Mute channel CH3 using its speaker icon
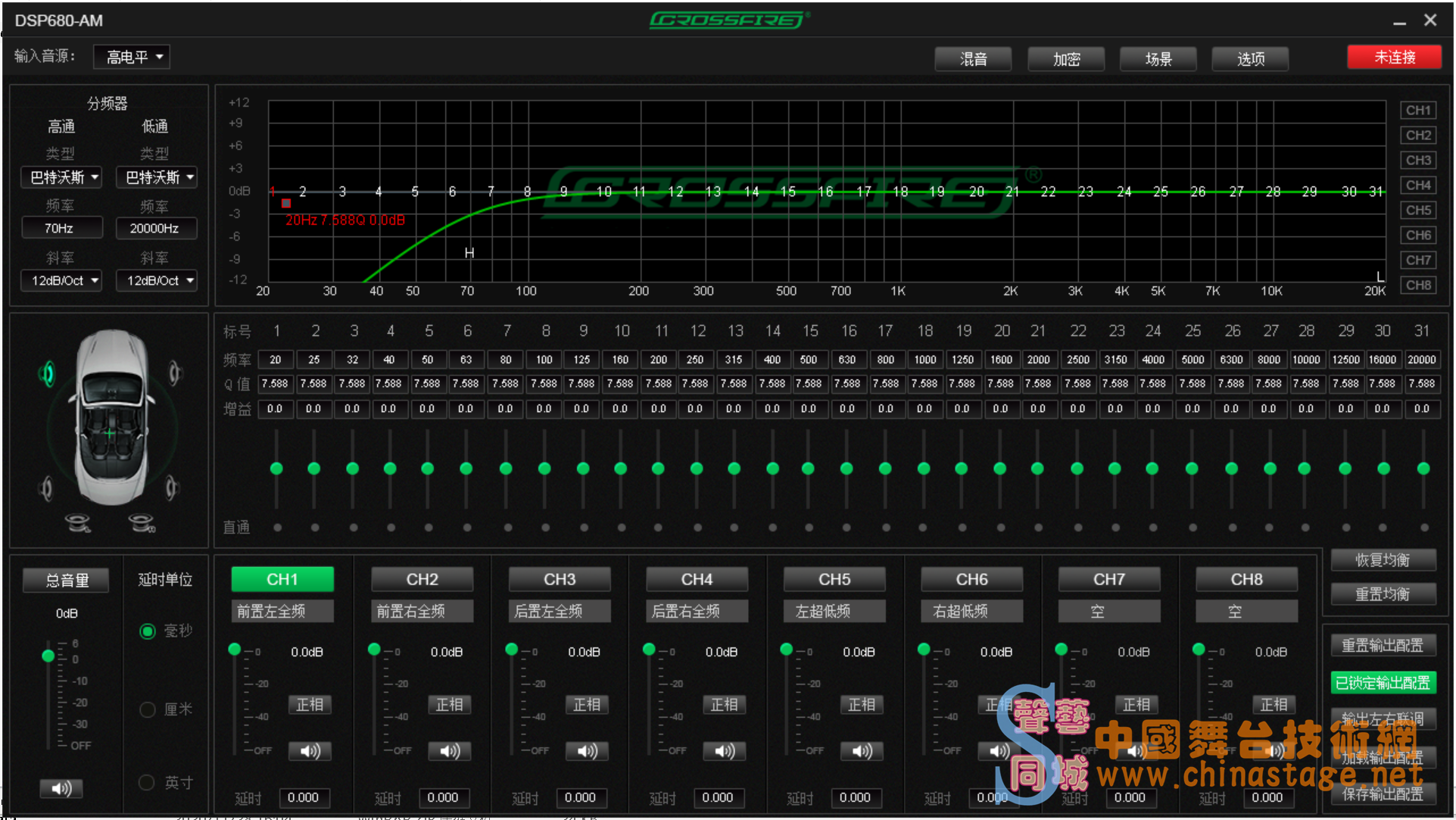The image size is (1456, 820). (586, 751)
